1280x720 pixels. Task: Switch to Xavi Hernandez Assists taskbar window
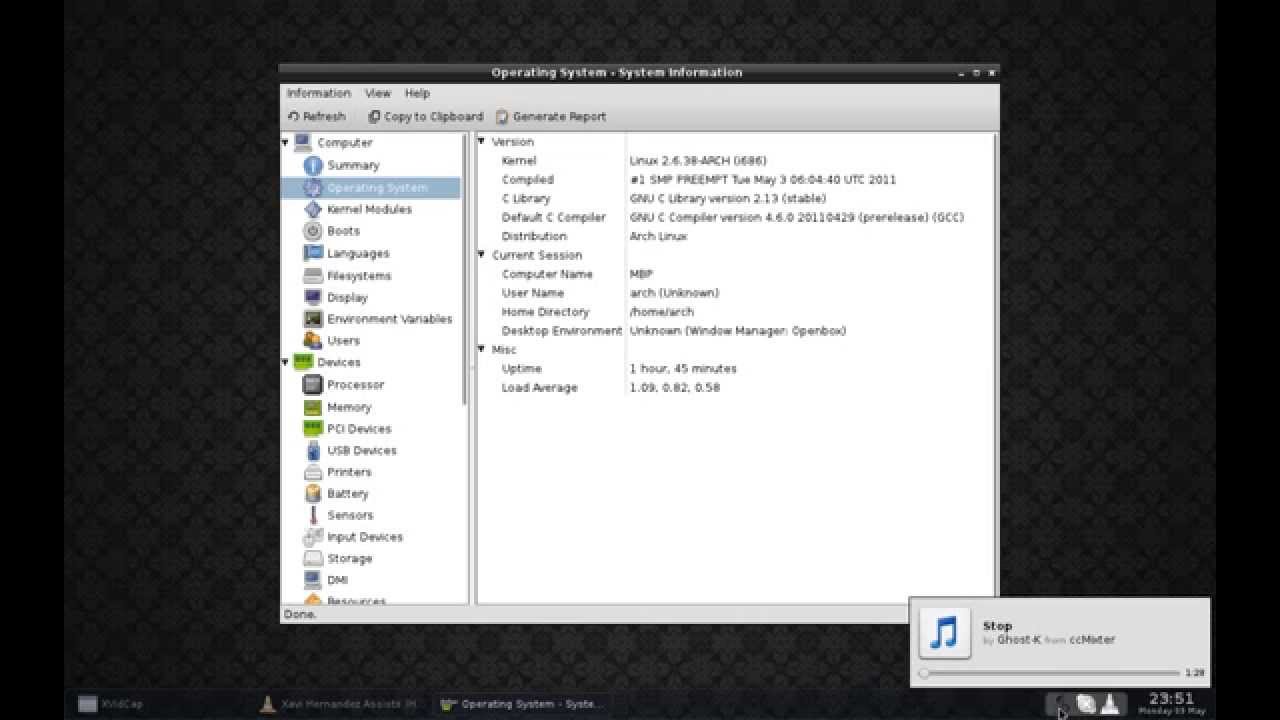[340, 704]
